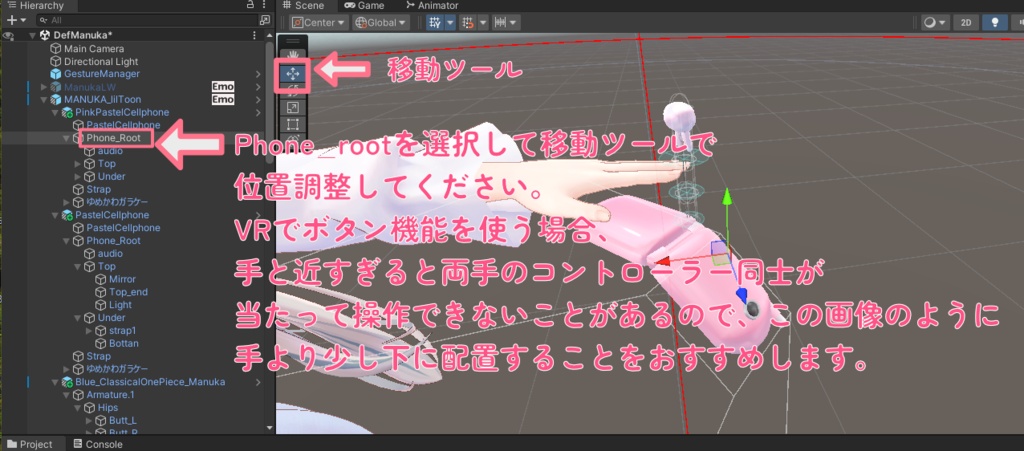Image resolution: width=1024 pixels, height=451 pixels.
Task: Select the Hierarchy tab
Action: [37, 5]
